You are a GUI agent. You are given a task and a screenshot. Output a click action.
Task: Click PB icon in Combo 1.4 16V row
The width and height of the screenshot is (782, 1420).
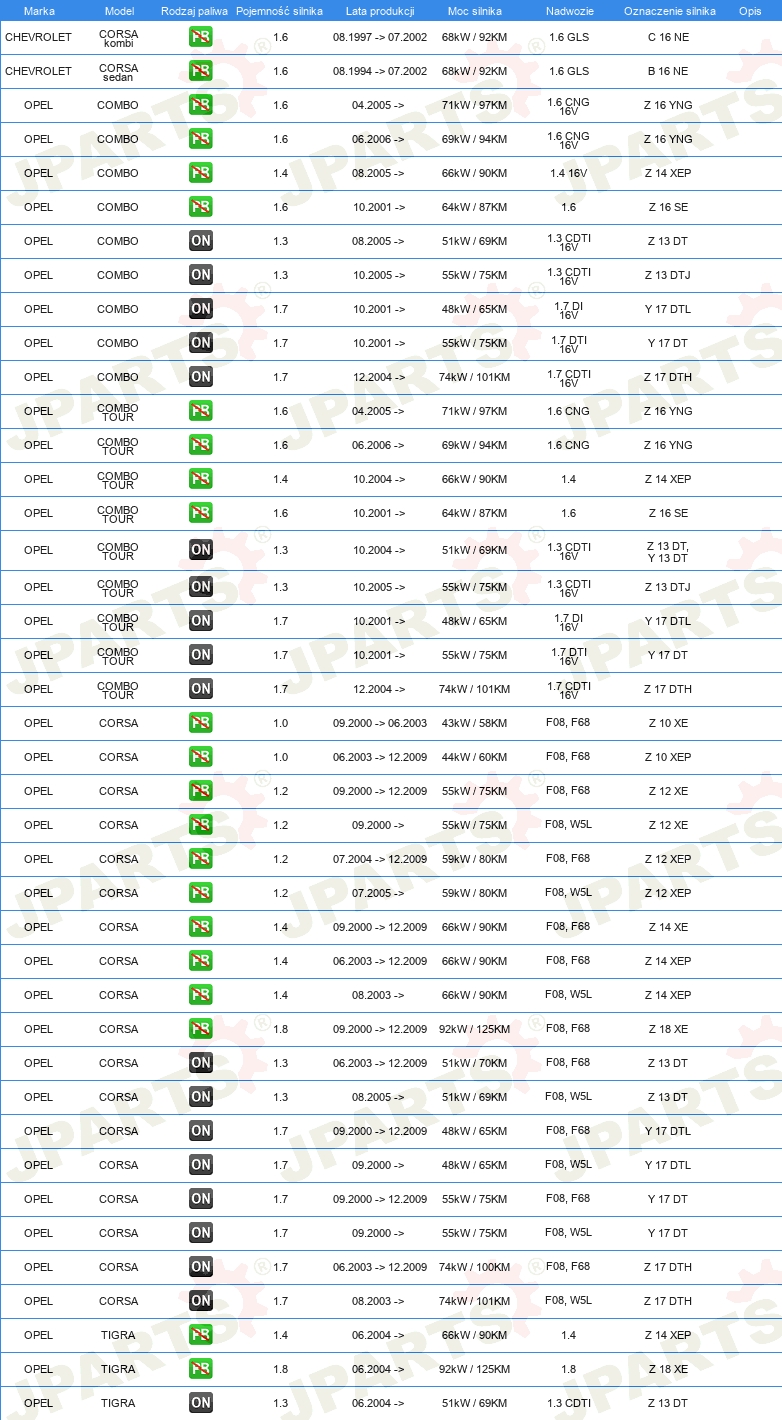pyautogui.click(x=200, y=173)
